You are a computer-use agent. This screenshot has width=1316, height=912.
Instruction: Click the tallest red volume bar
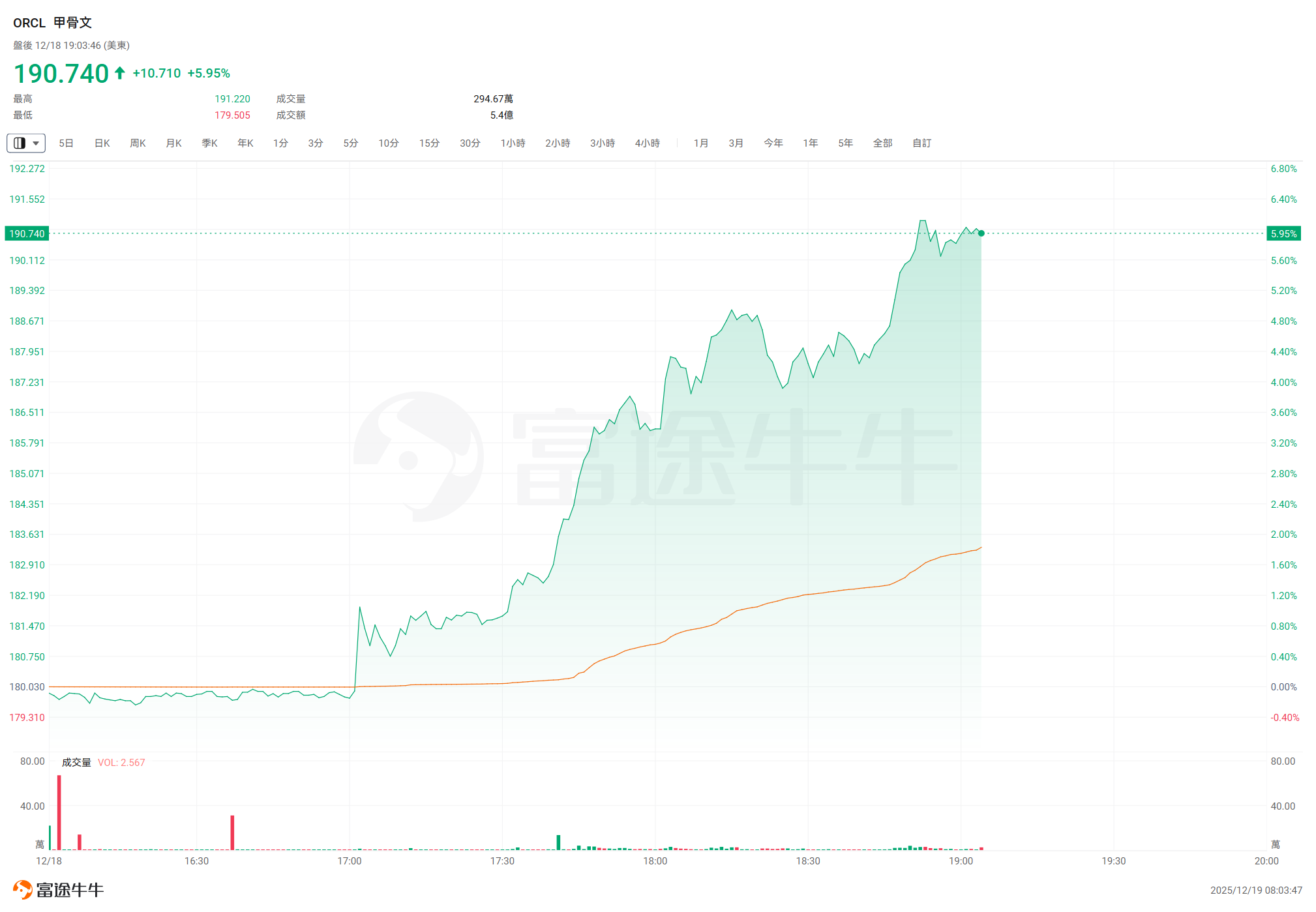(59, 812)
